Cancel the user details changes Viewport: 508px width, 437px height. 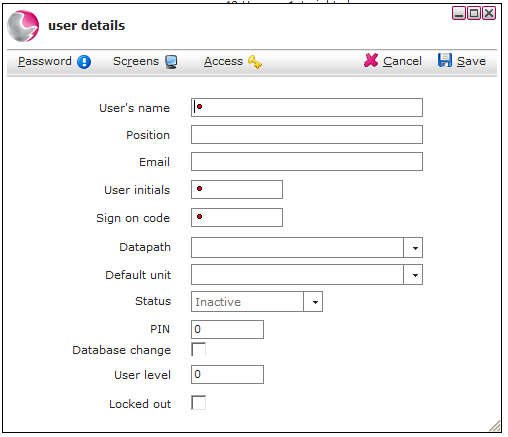[x=393, y=61]
